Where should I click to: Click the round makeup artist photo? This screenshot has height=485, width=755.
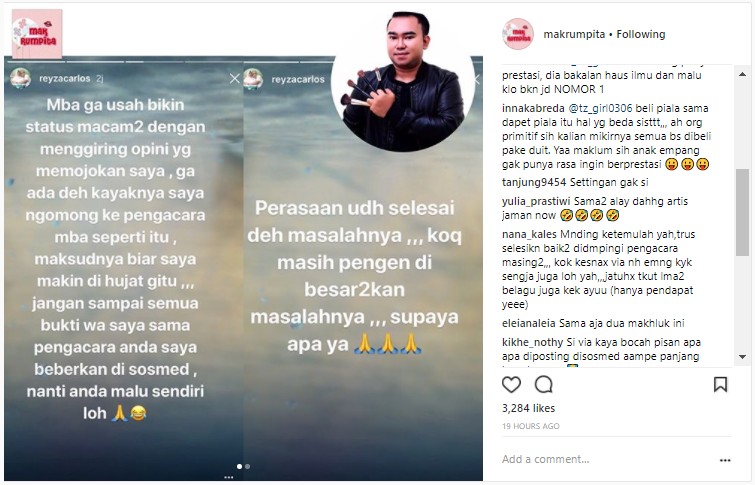(404, 82)
